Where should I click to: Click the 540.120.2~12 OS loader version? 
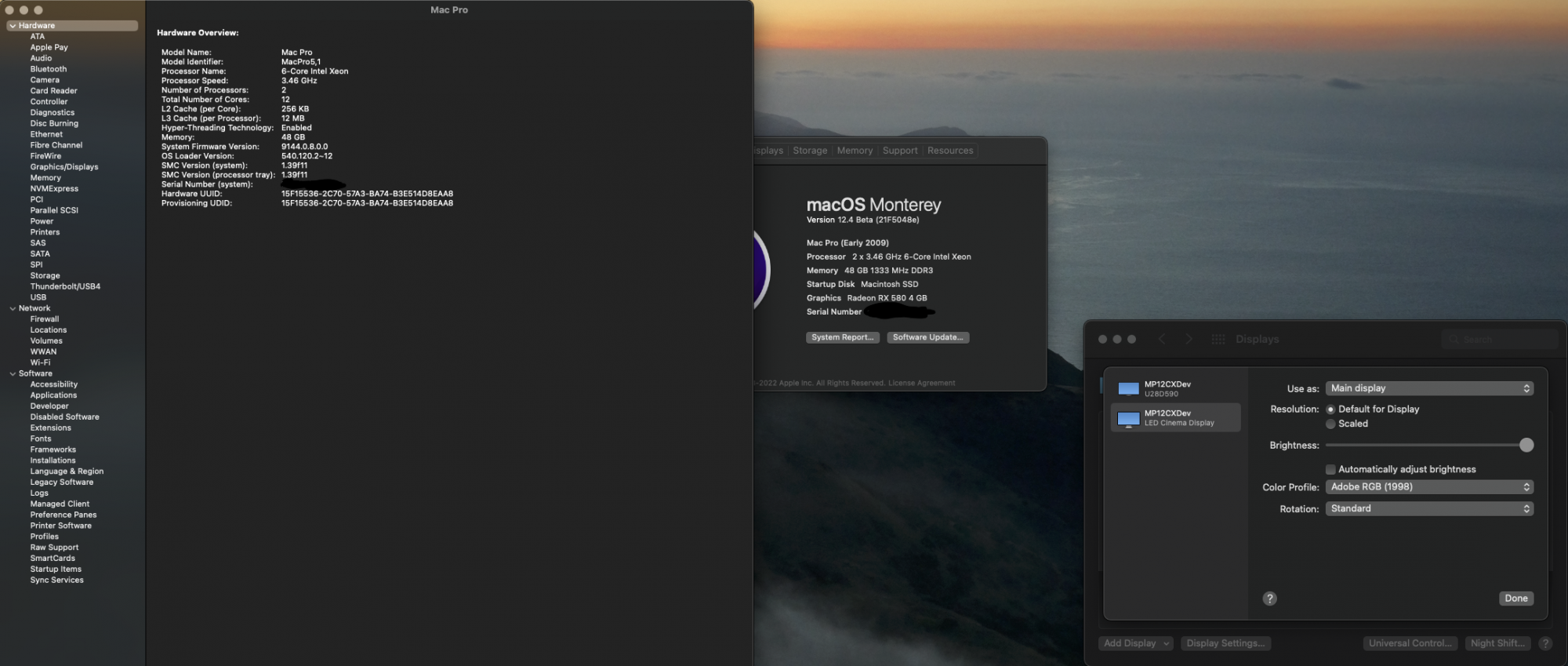pos(307,156)
